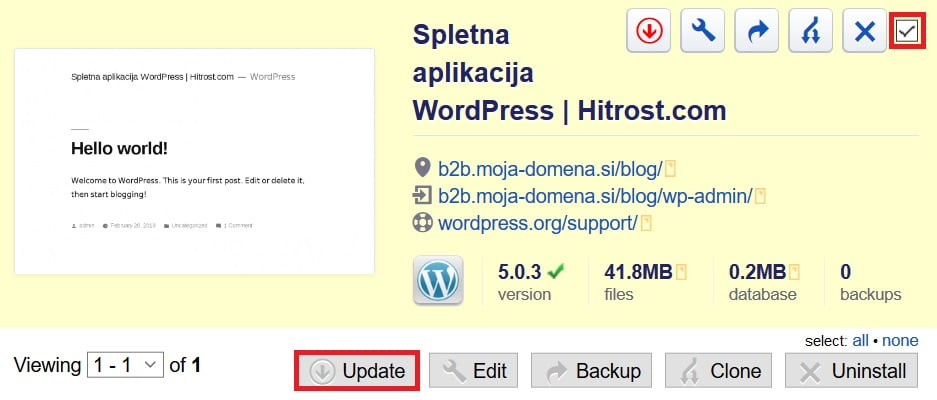The height and width of the screenshot is (400, 937).
Task: Select all via the 'all' link
Action: 861,341
